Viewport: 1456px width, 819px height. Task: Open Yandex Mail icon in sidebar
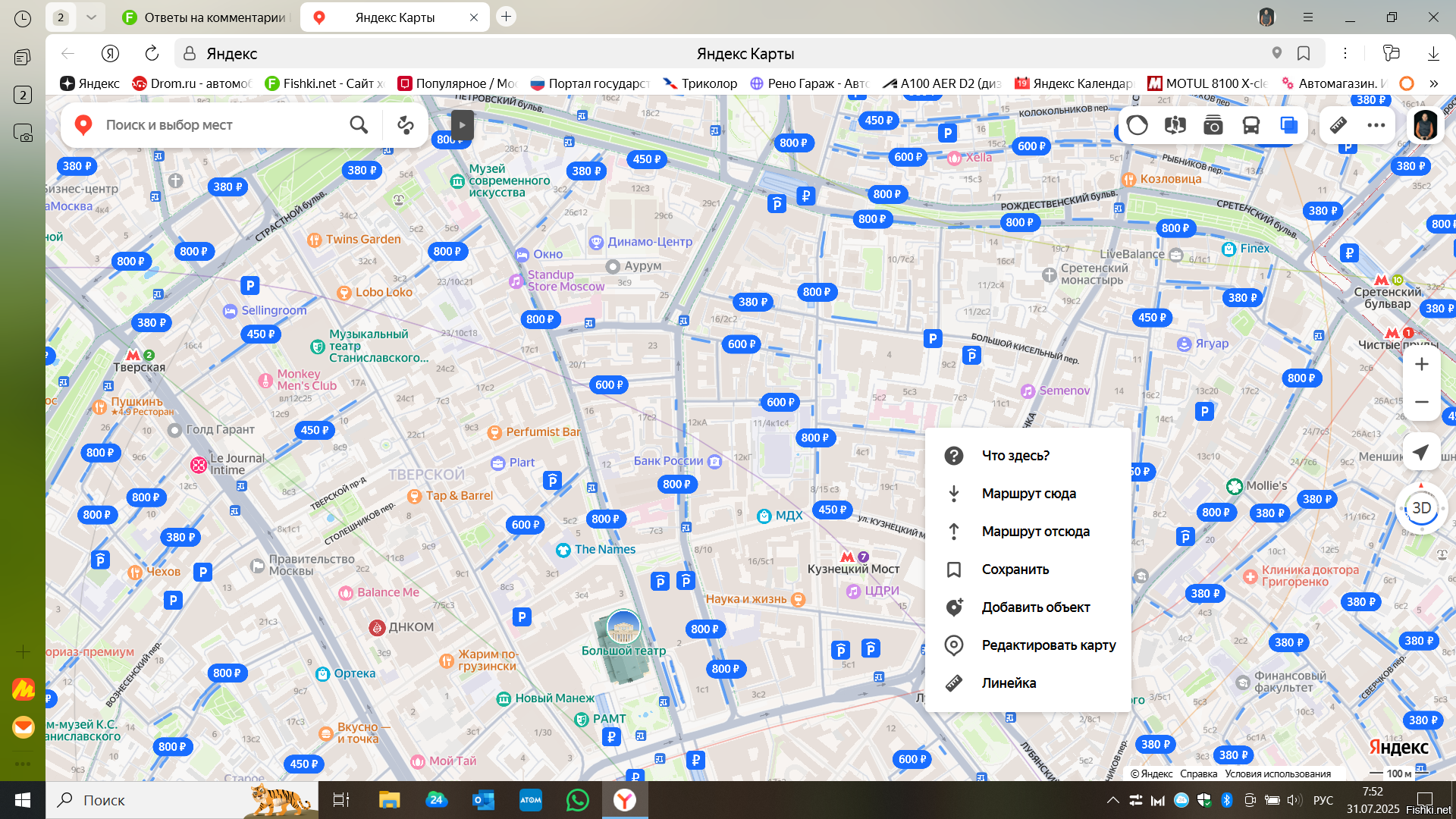point(24,726)
